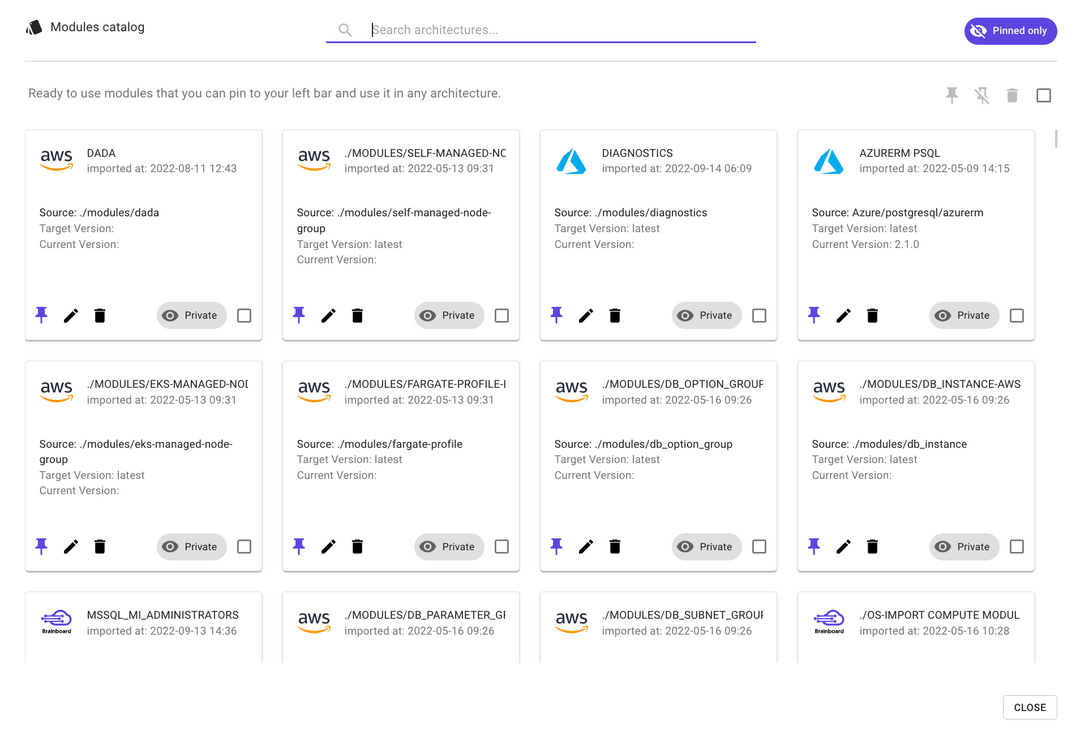Tick the select-all checkbox in the top toolbar
1080x736 pixels.
point(1044,95)
